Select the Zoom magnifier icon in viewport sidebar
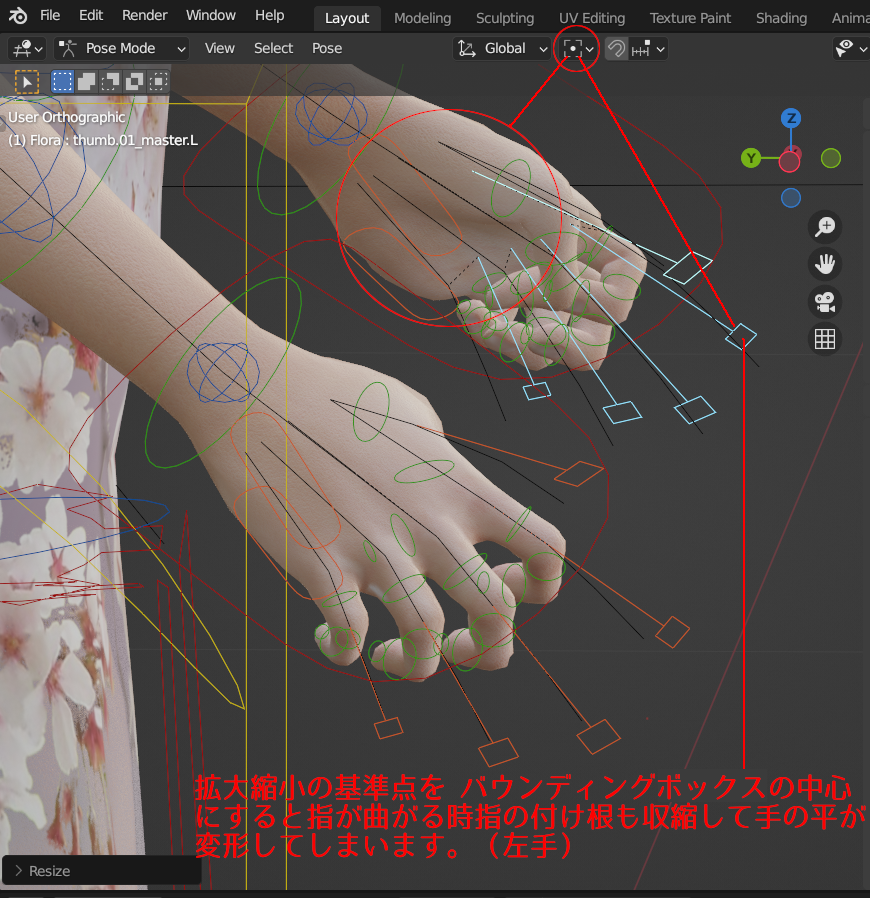 click(824, 227)
